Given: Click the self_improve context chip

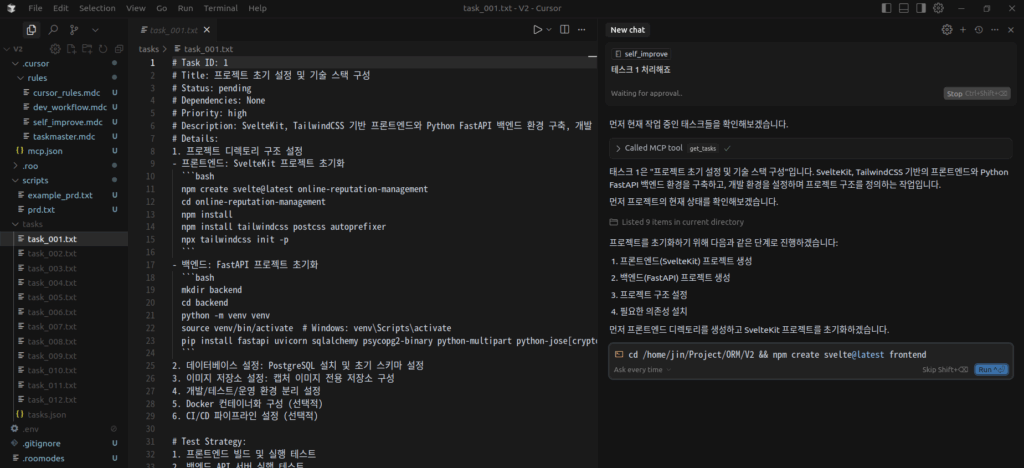Looking at the screenshot, I should [x=641, y=54].
